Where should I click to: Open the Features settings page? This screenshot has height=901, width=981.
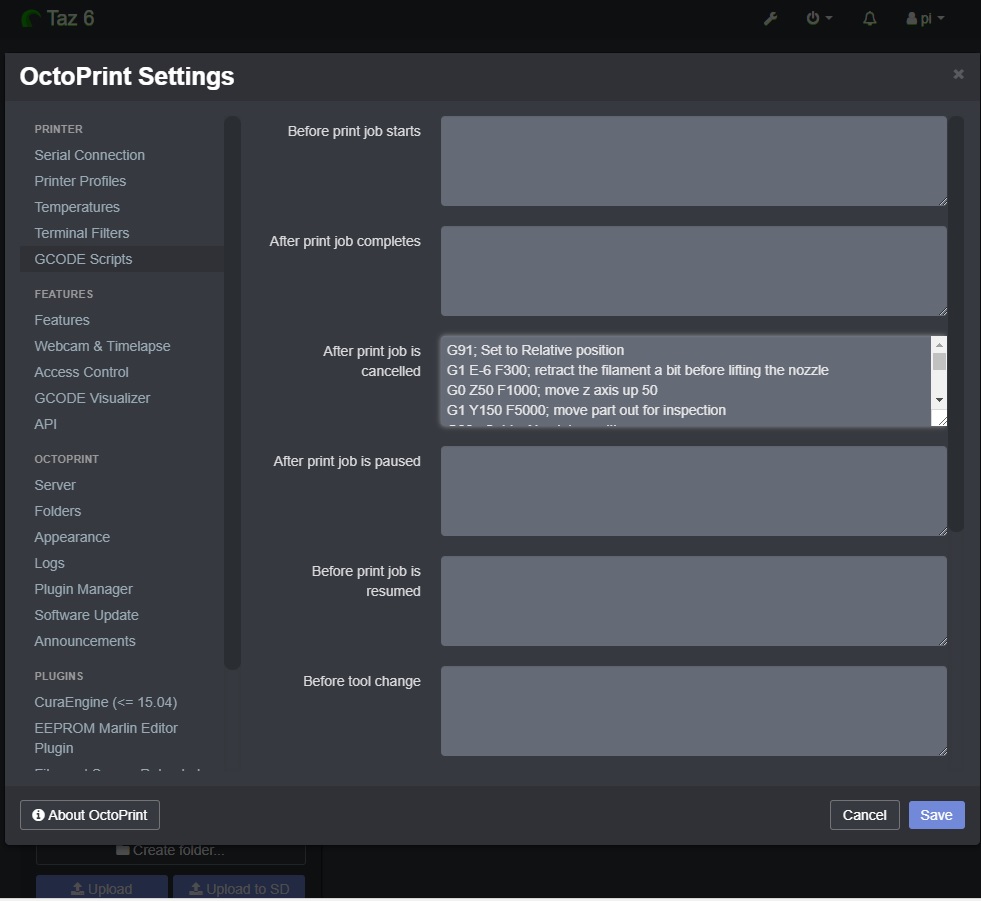[x=62, y=320]
